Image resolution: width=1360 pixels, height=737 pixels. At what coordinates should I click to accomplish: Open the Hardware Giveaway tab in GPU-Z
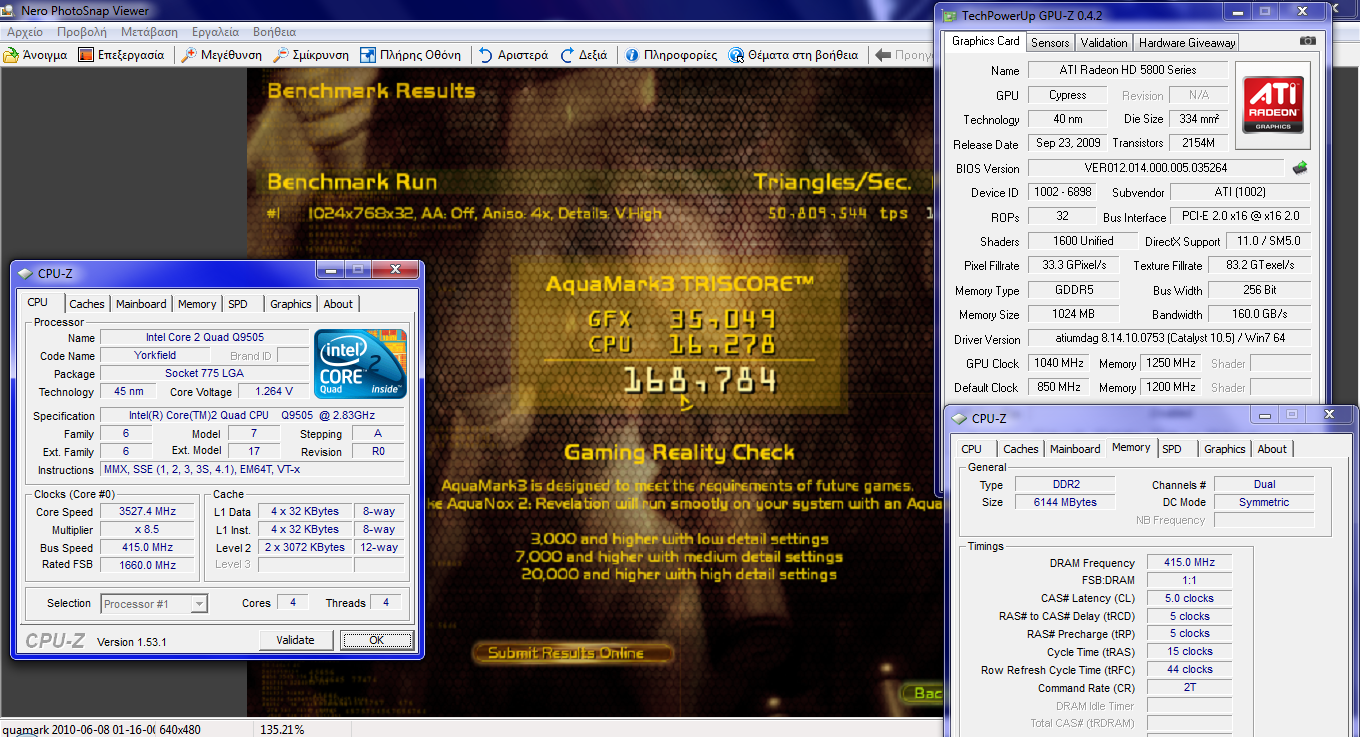coord(1187,42)
